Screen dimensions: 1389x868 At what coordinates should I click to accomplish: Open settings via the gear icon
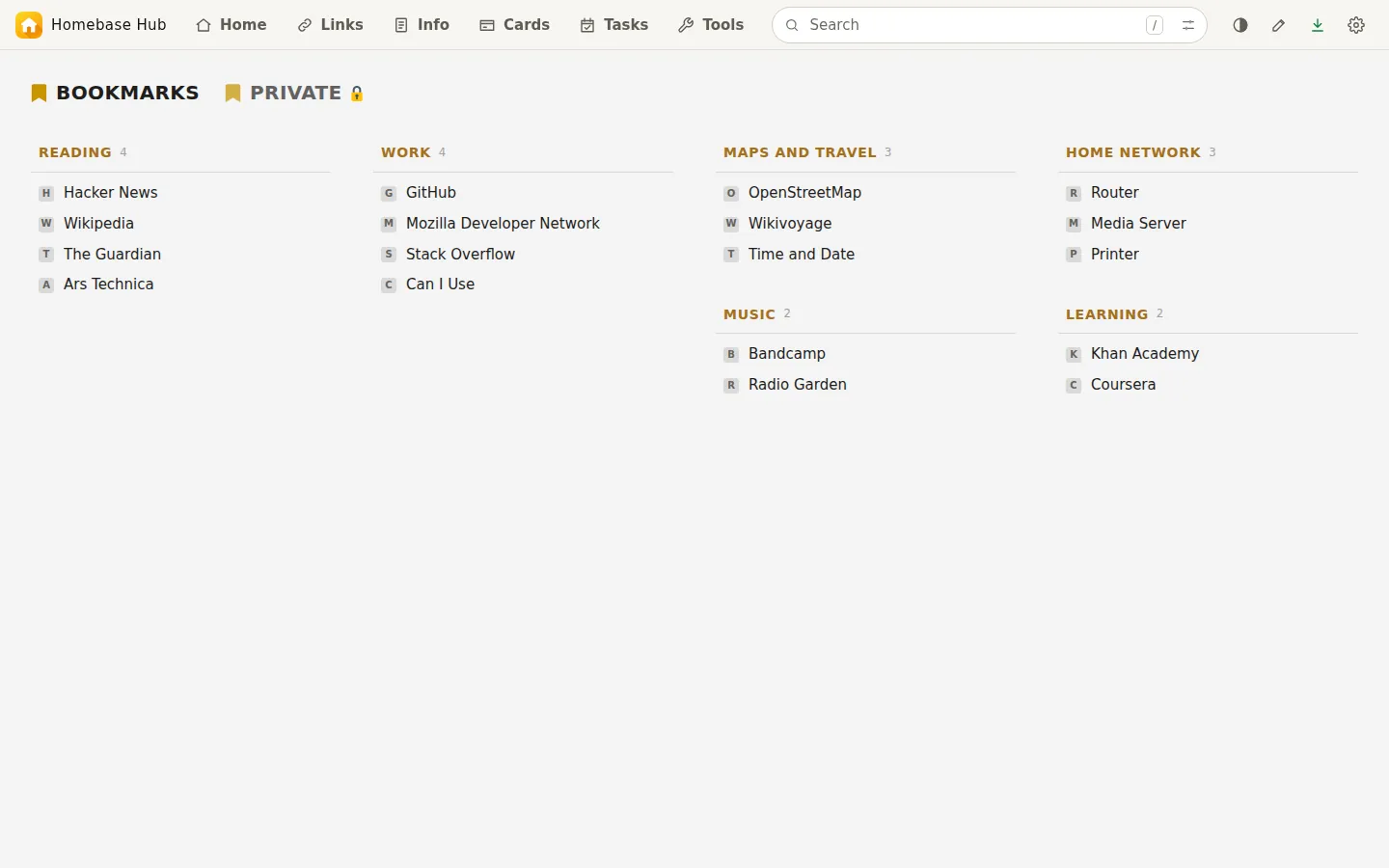point(1356,25)
